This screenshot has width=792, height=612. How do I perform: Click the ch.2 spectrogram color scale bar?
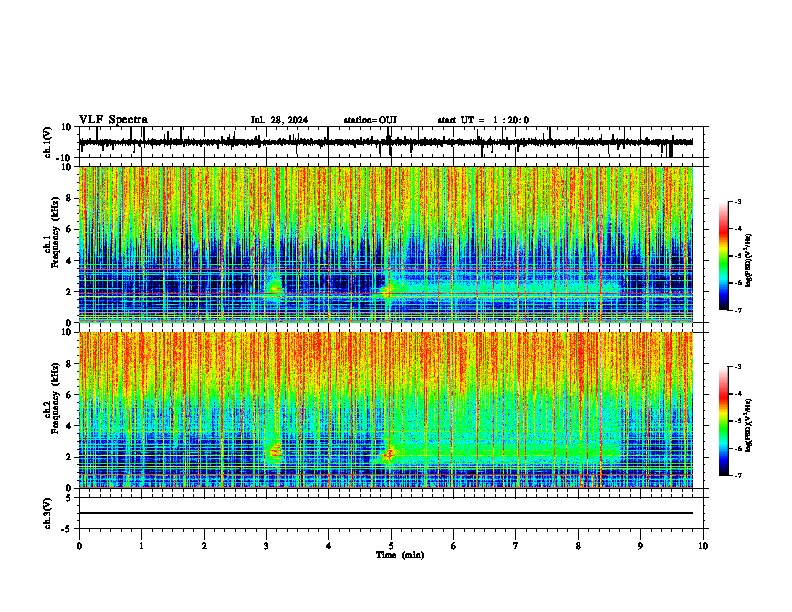(x=724, y=421)
